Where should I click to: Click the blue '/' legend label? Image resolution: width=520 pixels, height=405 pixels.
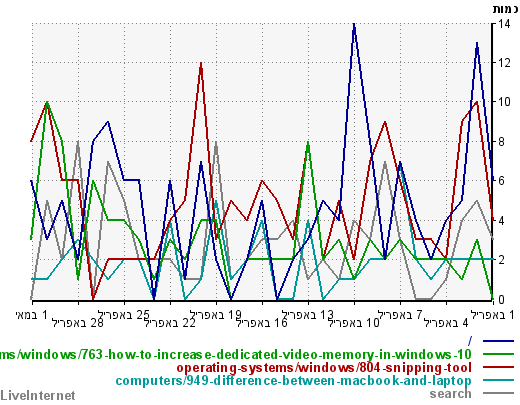click(470, 341)
